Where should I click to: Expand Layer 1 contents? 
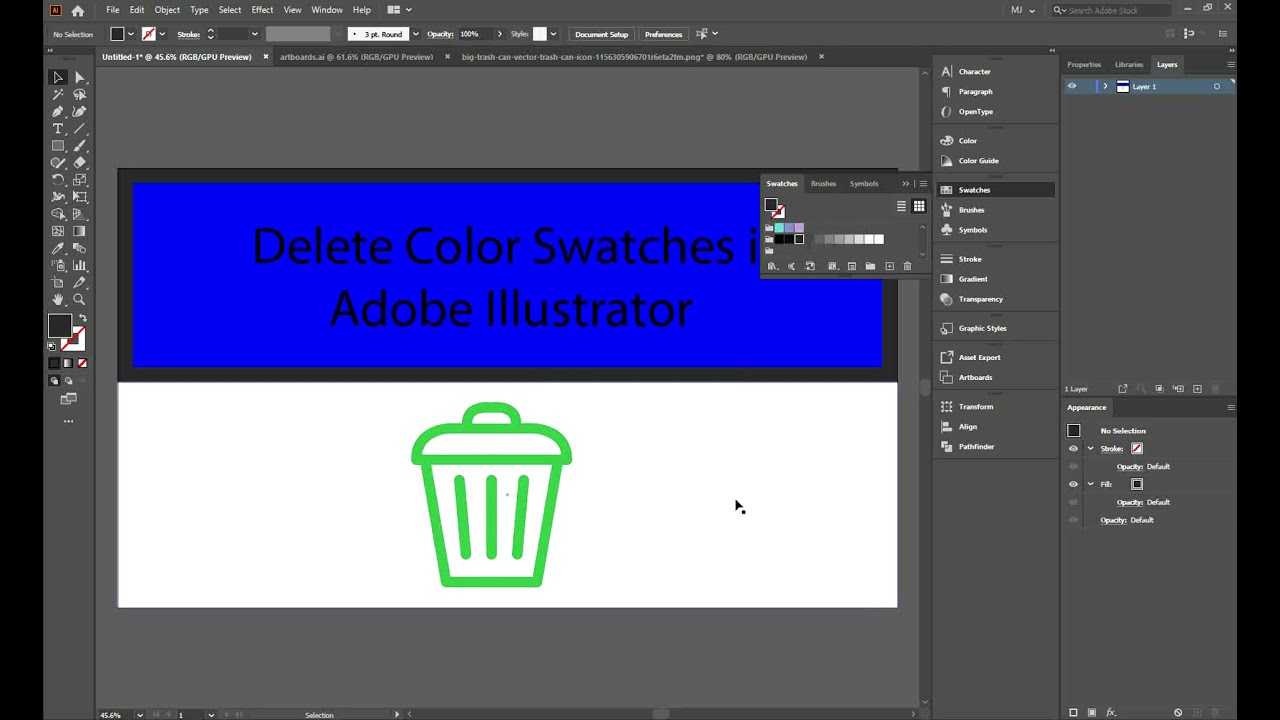point(1105,86)
